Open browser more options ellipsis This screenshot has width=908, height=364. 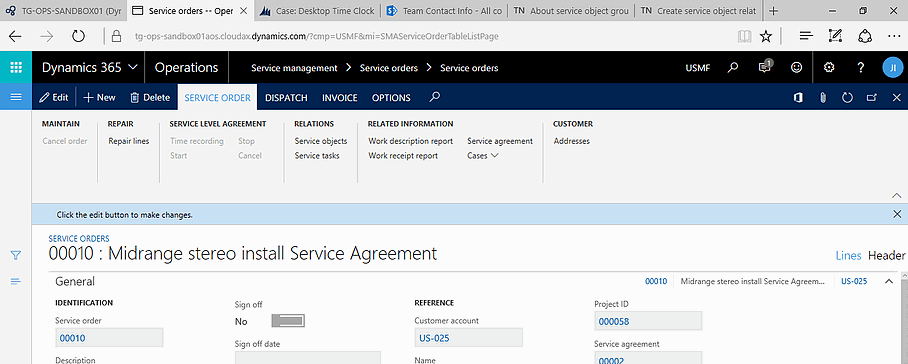tap(894, 36)
